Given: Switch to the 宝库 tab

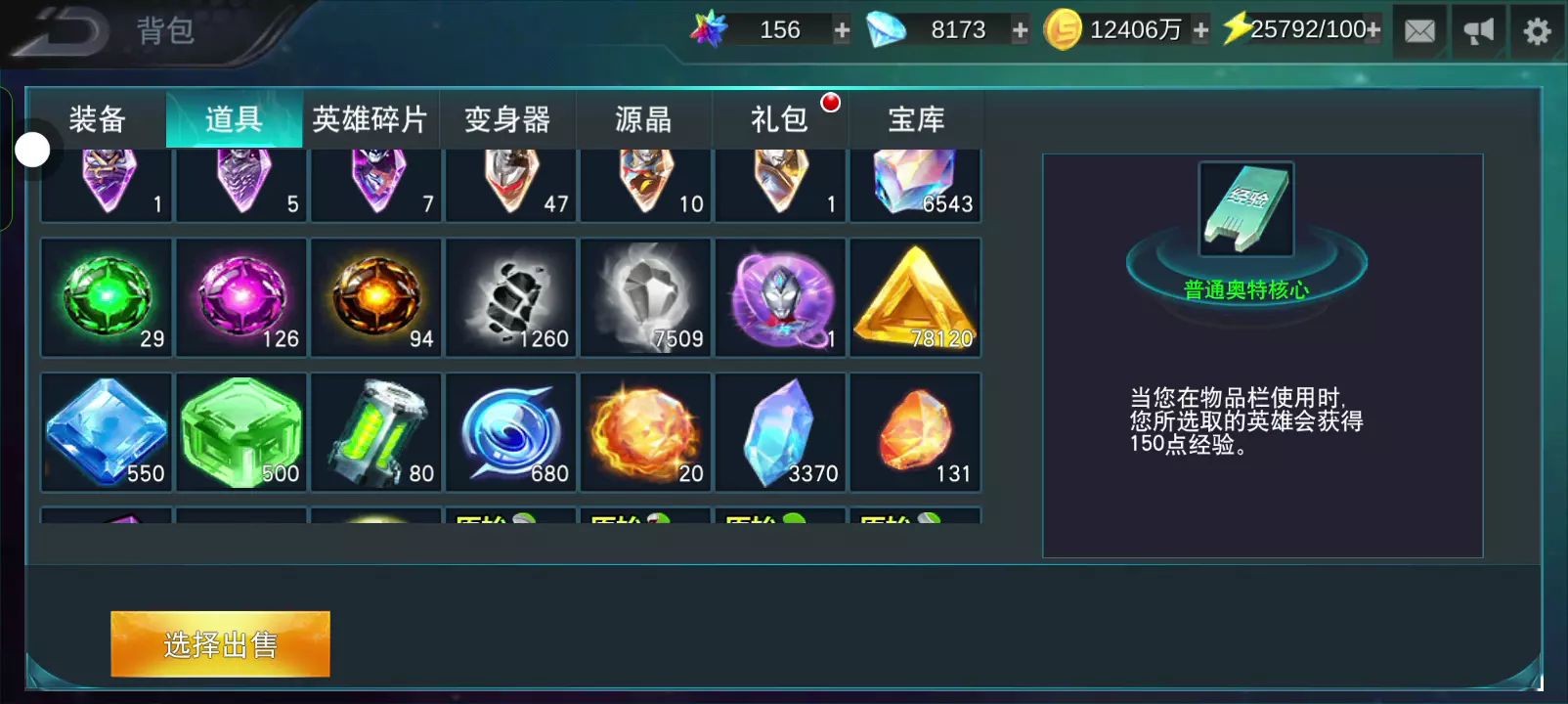Looking at the screenshot, I should pyautogui.click(x=916, y=119).
